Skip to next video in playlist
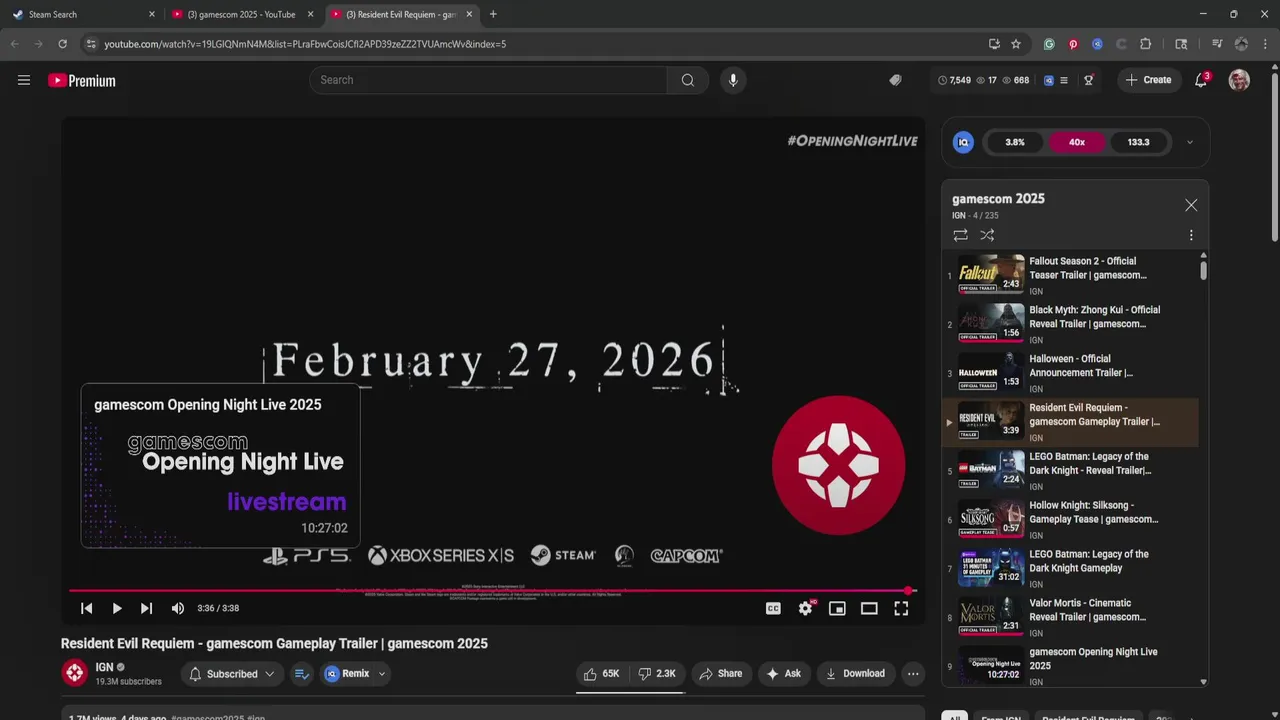Screen dimensions: 1280x720 point(147,608)
